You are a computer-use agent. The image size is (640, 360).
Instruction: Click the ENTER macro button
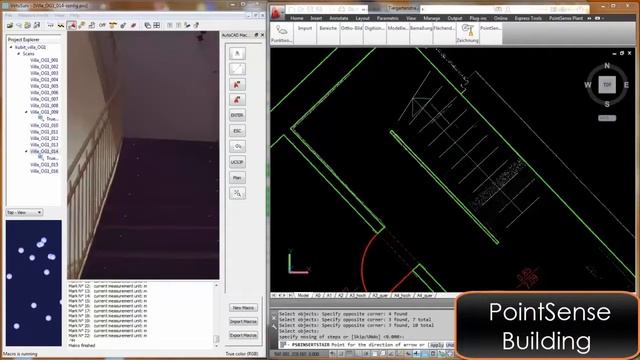click(237, 115)
